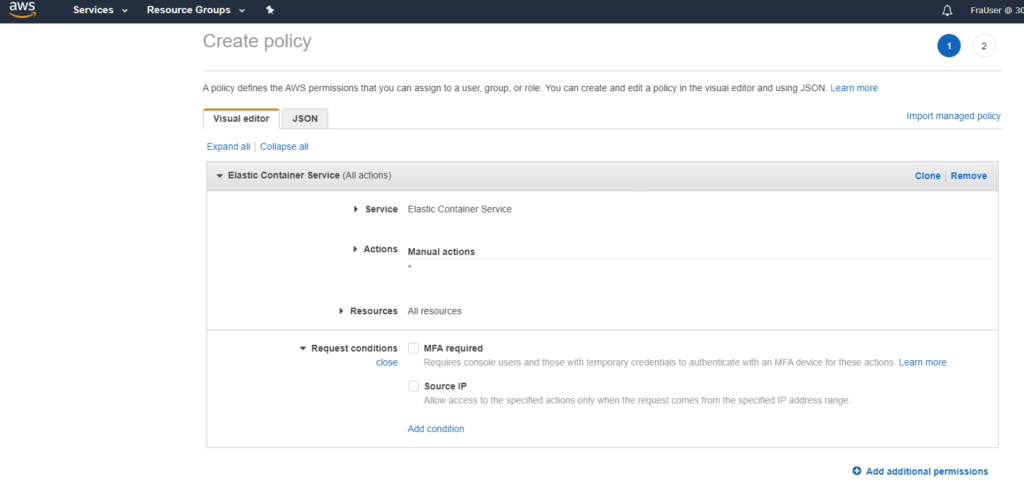Image resolution: width=1024 pixels, height=484 pixels.
Task: Collapse the Elastic Container Service section
Action: 219,176
